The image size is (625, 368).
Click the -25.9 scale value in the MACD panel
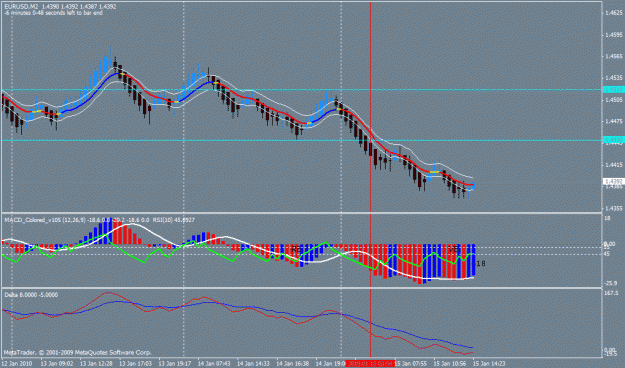611,283
